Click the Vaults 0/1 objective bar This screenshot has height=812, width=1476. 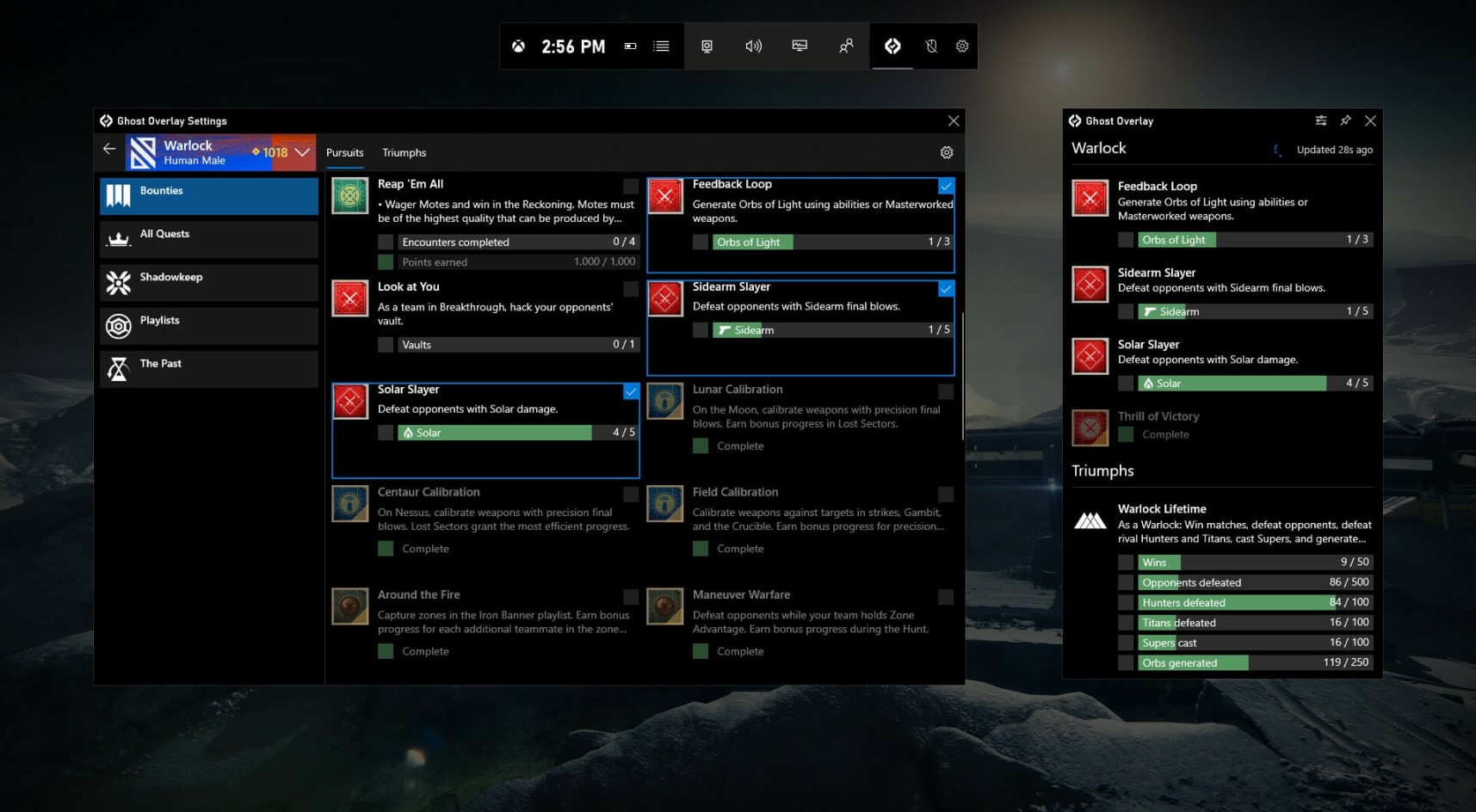coord(518,344)
